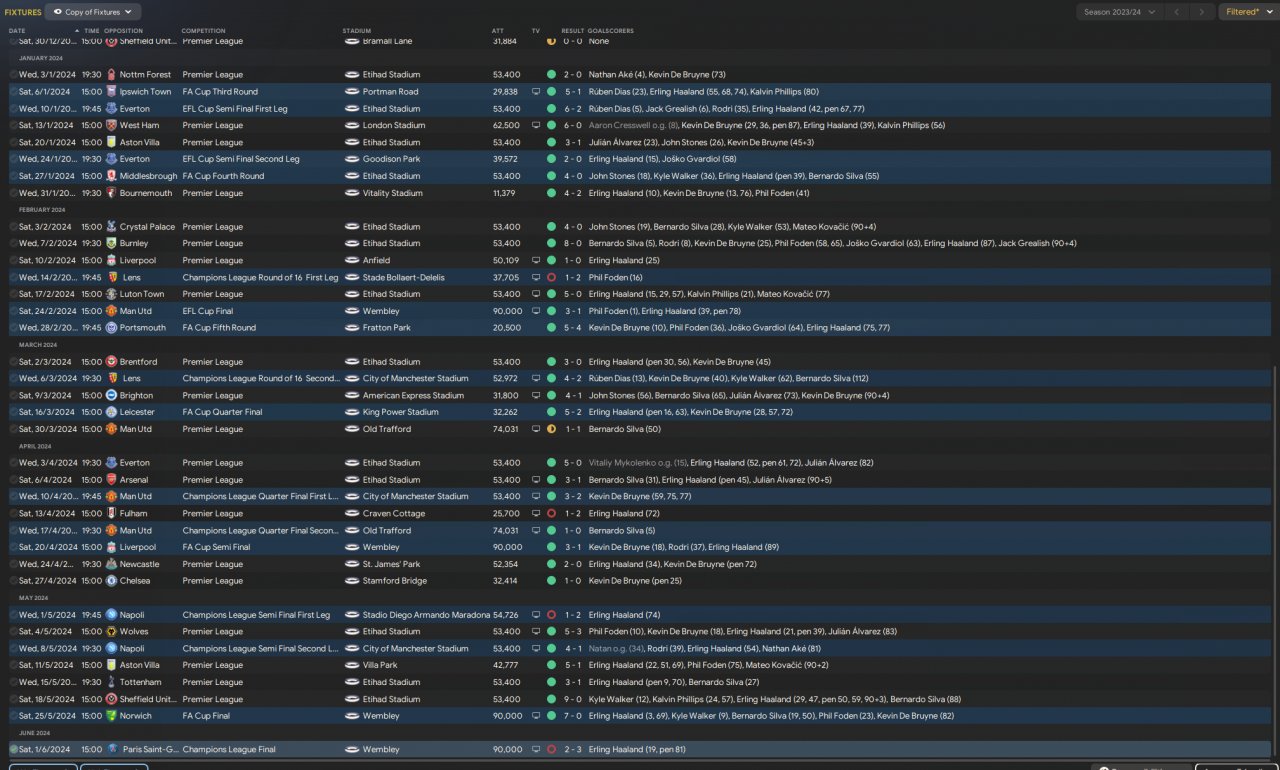Click the Brighton club badge
Viewport: 1280px width, 770px height.
point(111,396)
